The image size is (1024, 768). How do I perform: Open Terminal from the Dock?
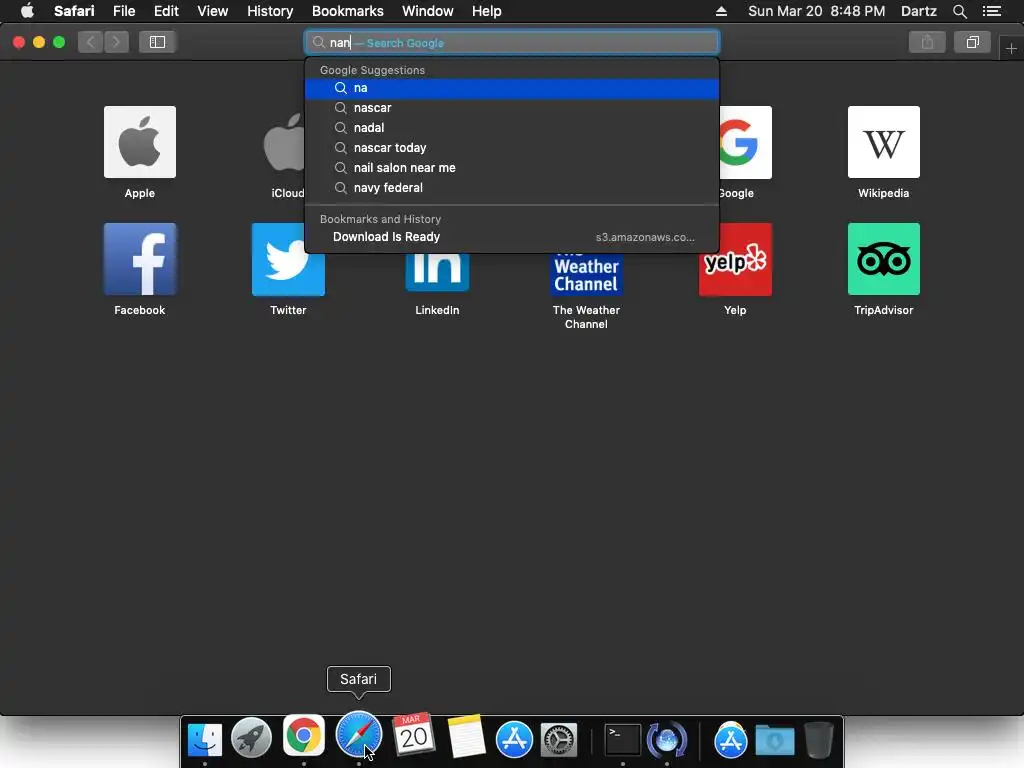coord(622,740)
